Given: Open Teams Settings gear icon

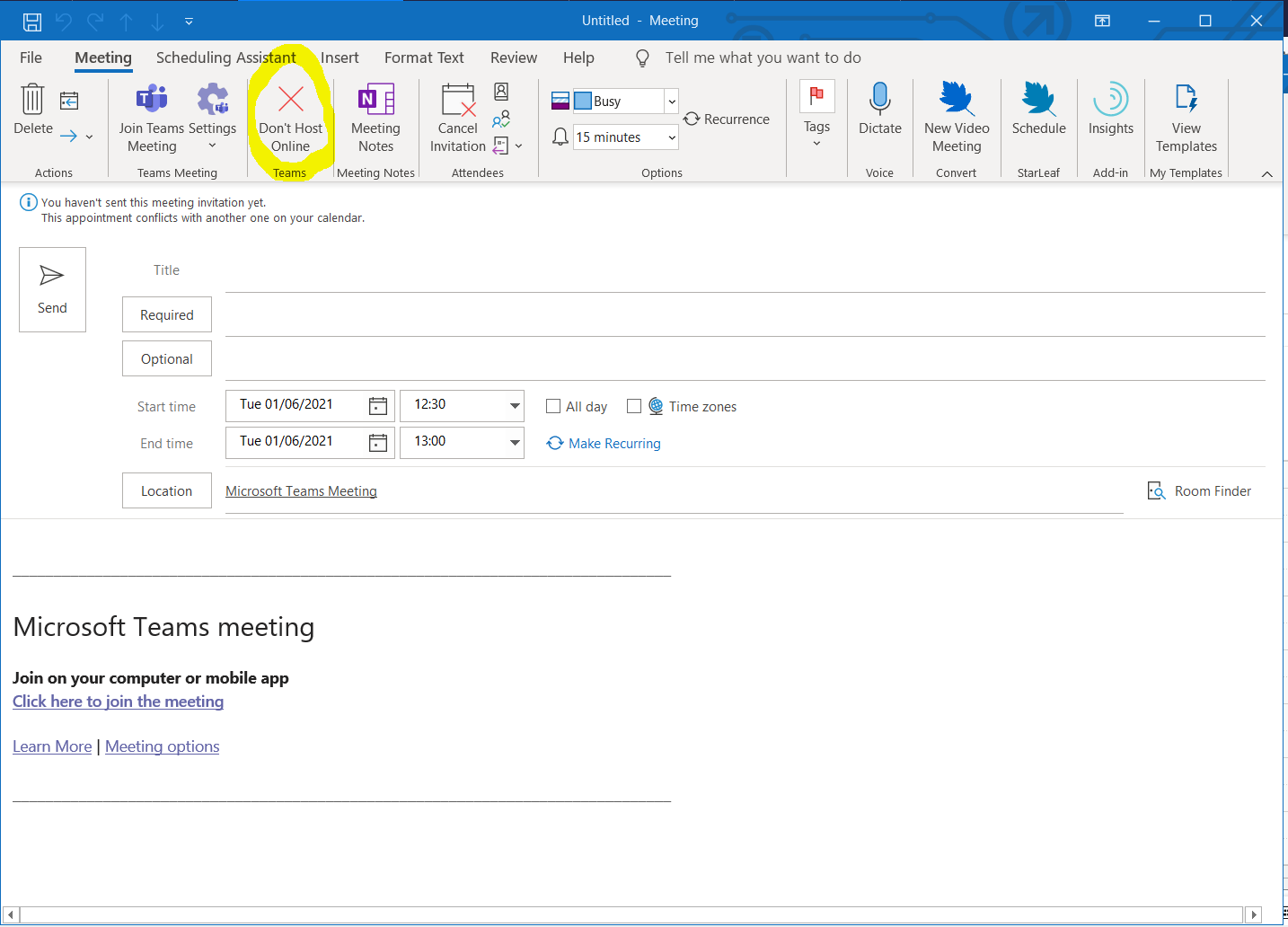Looking at the screenshot, I should tap(213, 100).
